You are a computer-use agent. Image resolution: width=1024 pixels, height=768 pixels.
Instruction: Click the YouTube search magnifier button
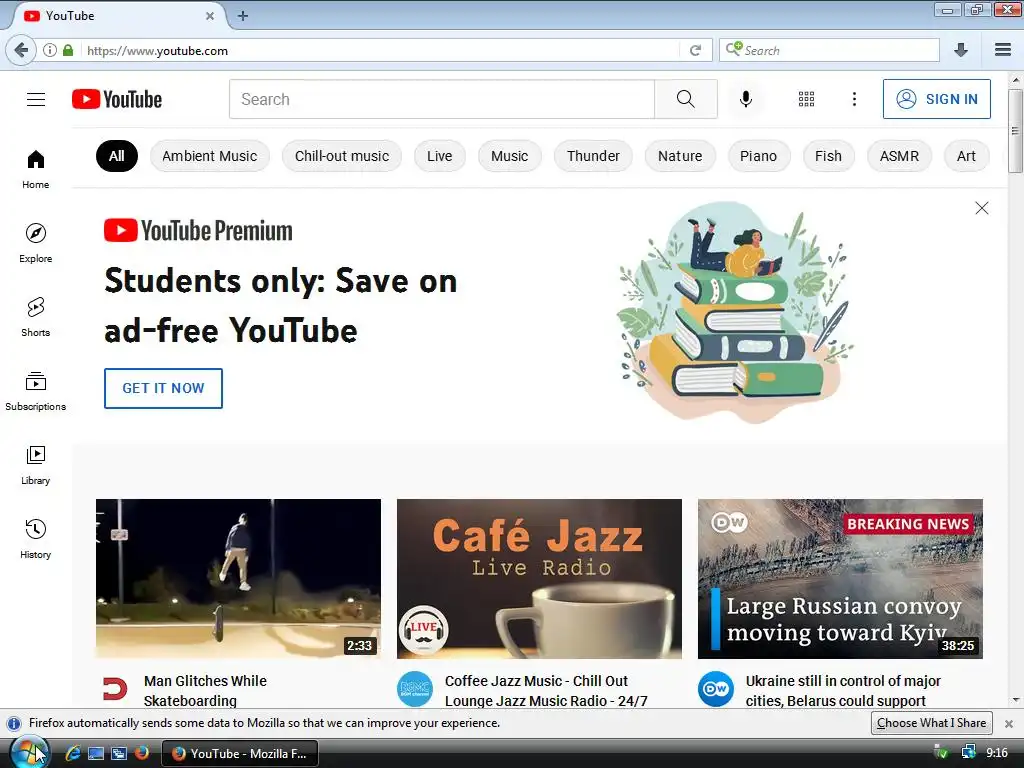(x=686, y=99)
